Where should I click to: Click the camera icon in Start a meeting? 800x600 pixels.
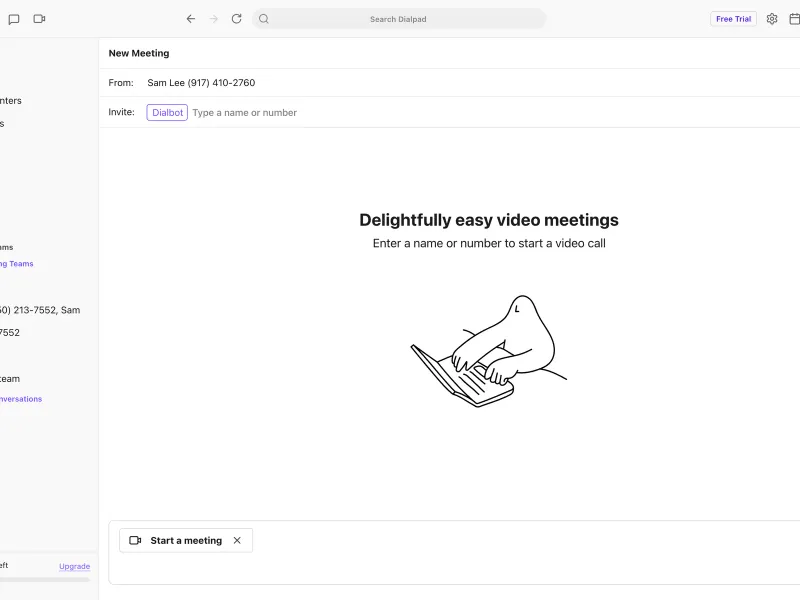pos(135,540)
